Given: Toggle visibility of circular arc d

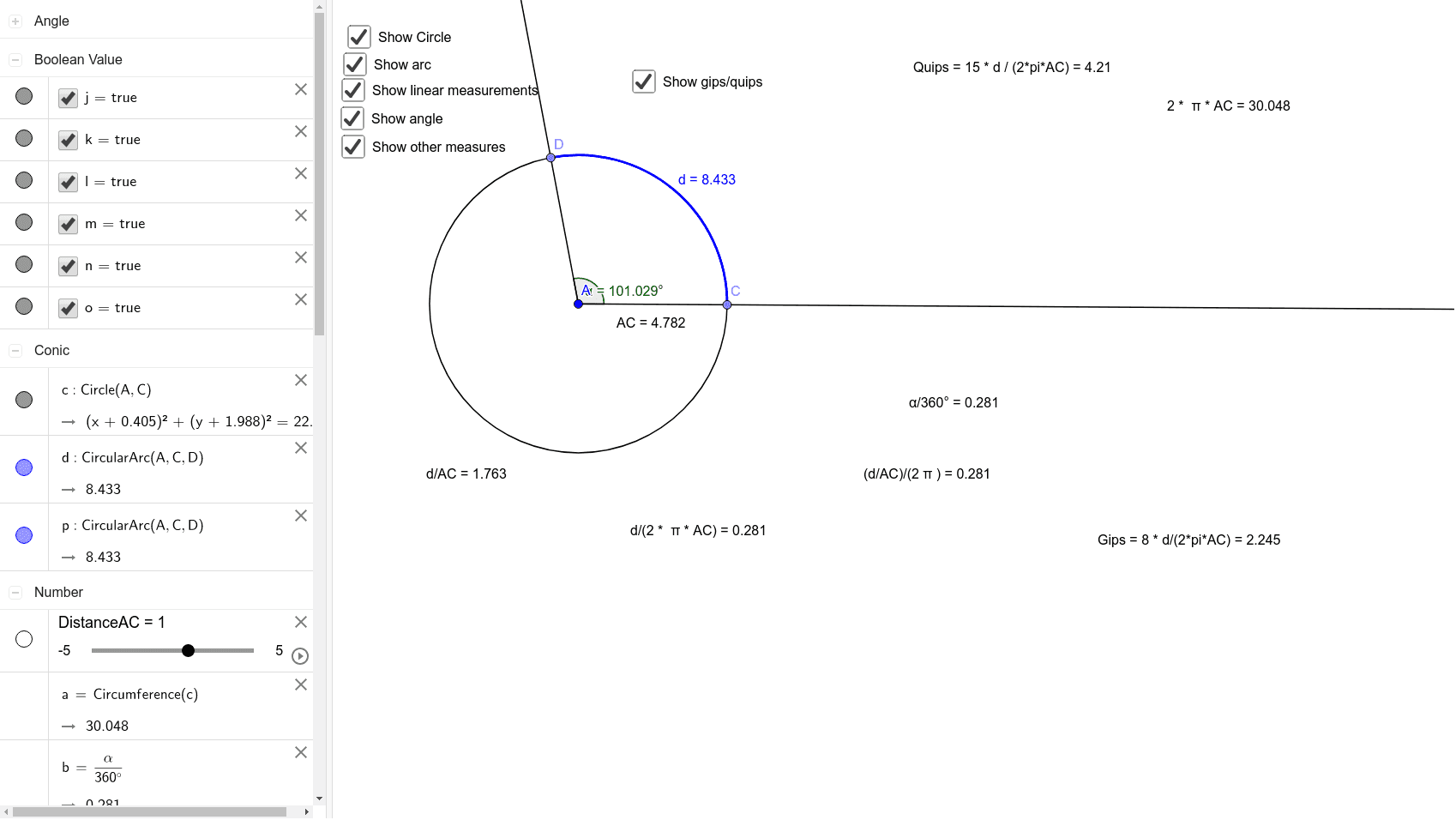Looking at the screenshot, I should [x=23, y=467].
